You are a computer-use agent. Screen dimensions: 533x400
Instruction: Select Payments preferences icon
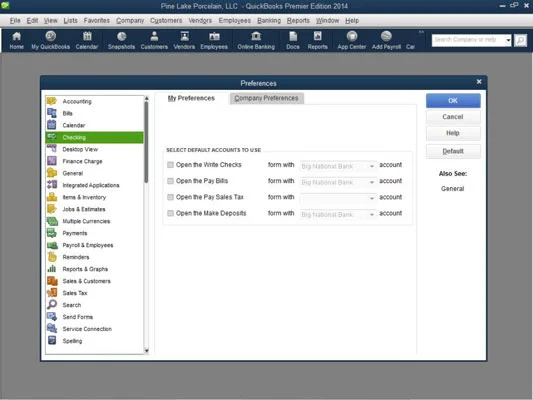52,233
